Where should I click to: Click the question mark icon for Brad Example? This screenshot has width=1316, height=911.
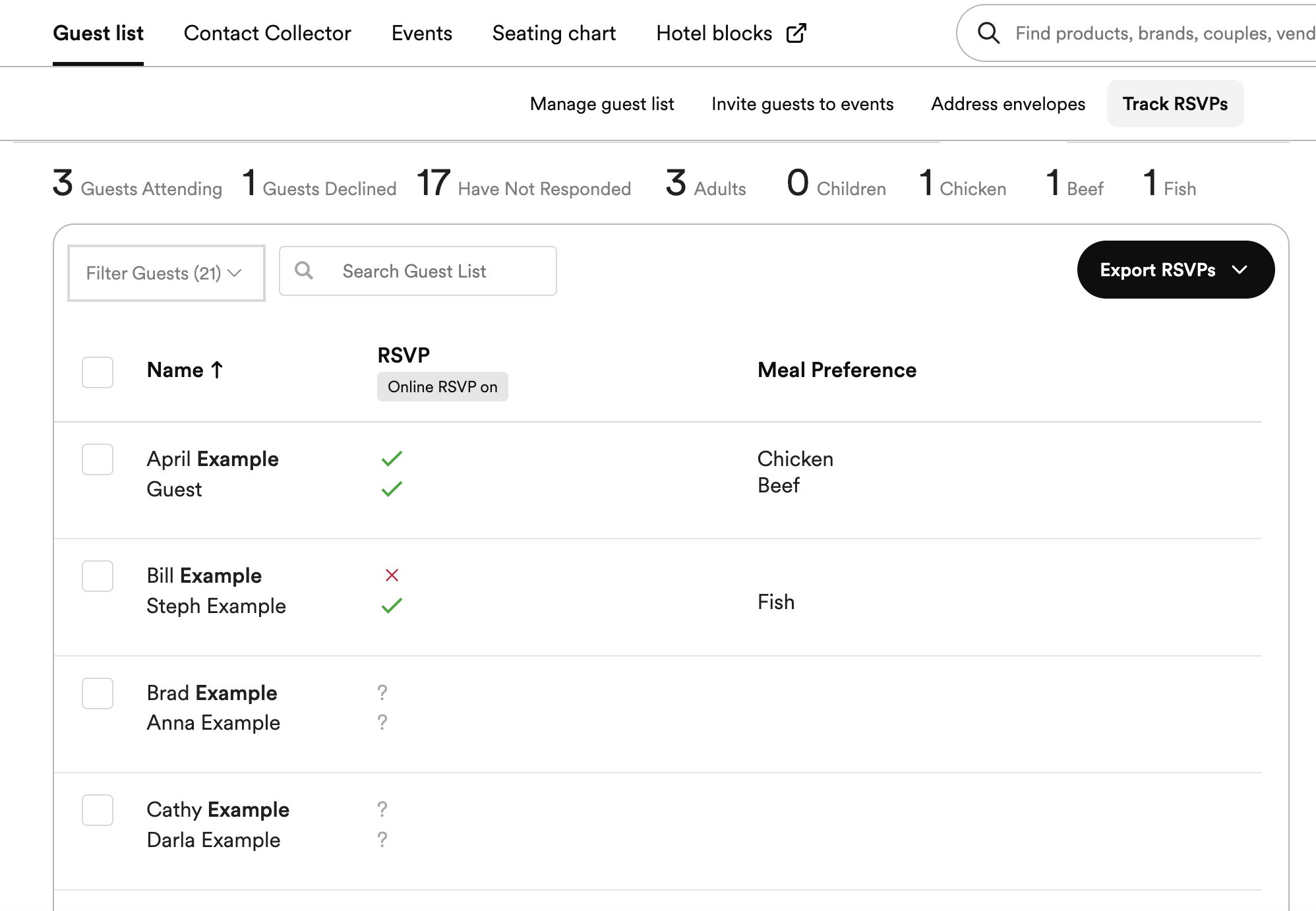click(x=382, y=692)
